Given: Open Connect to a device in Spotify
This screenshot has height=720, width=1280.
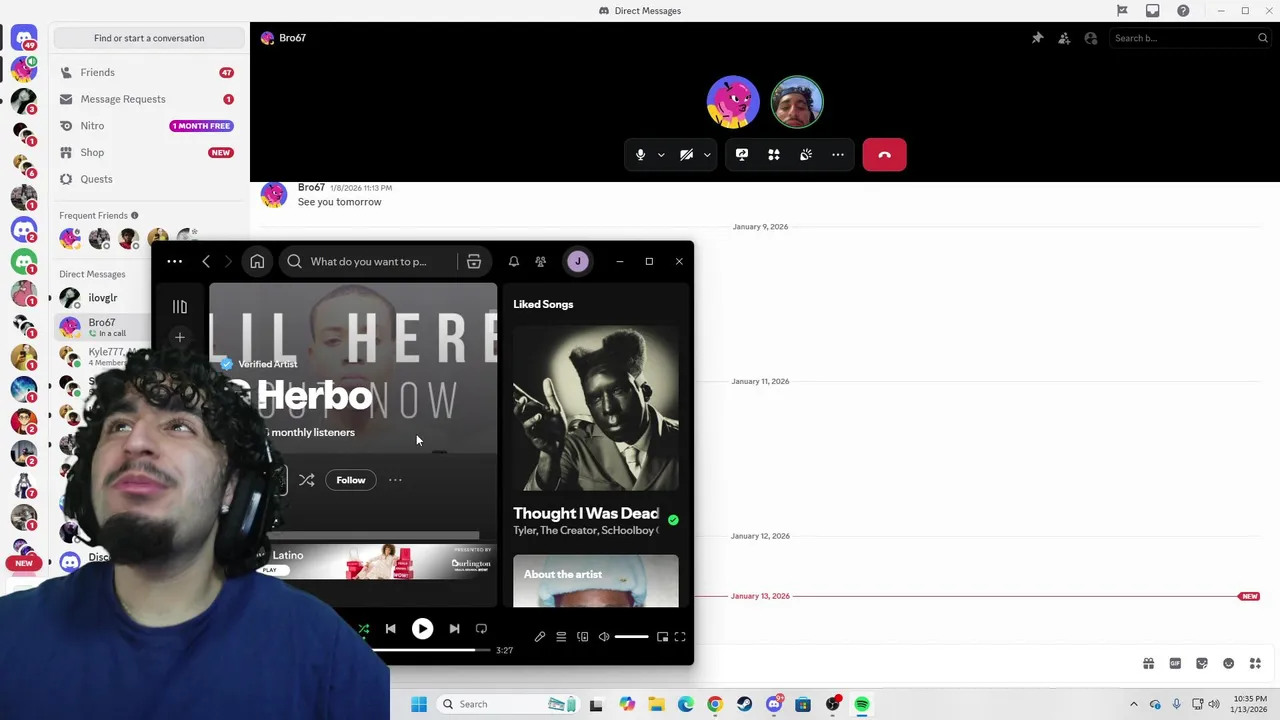Looking at the screenshot, I should [583, 637].
